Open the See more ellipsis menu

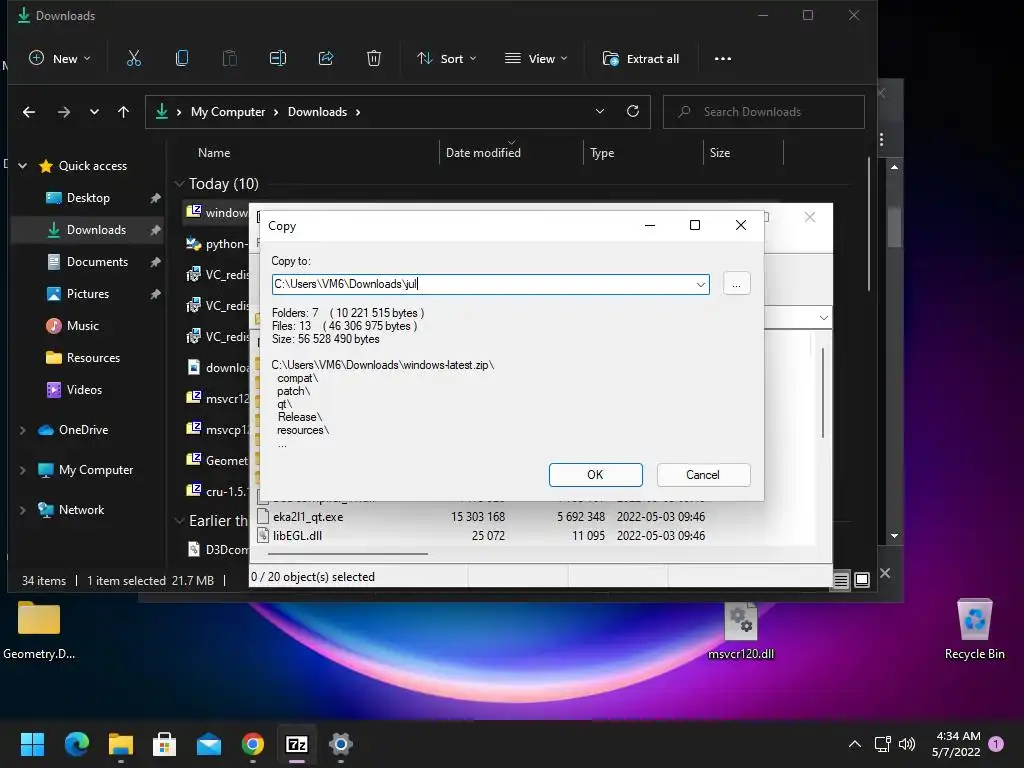[722, 59]
